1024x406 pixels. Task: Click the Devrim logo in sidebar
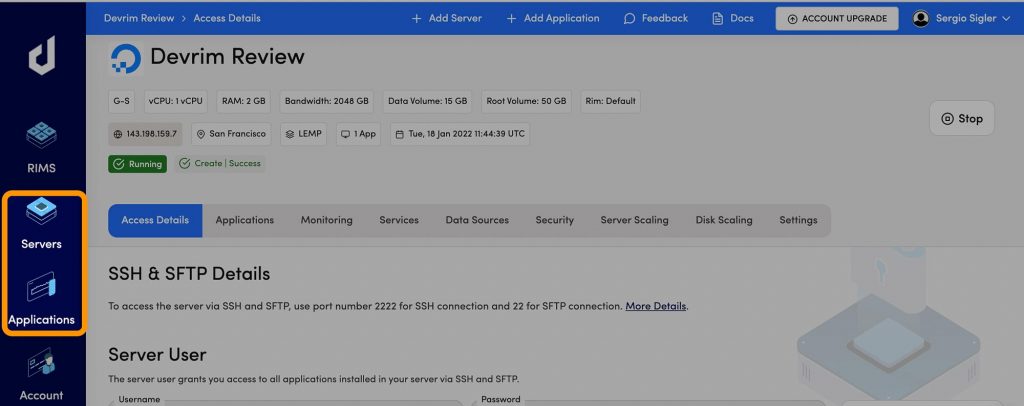42,56
